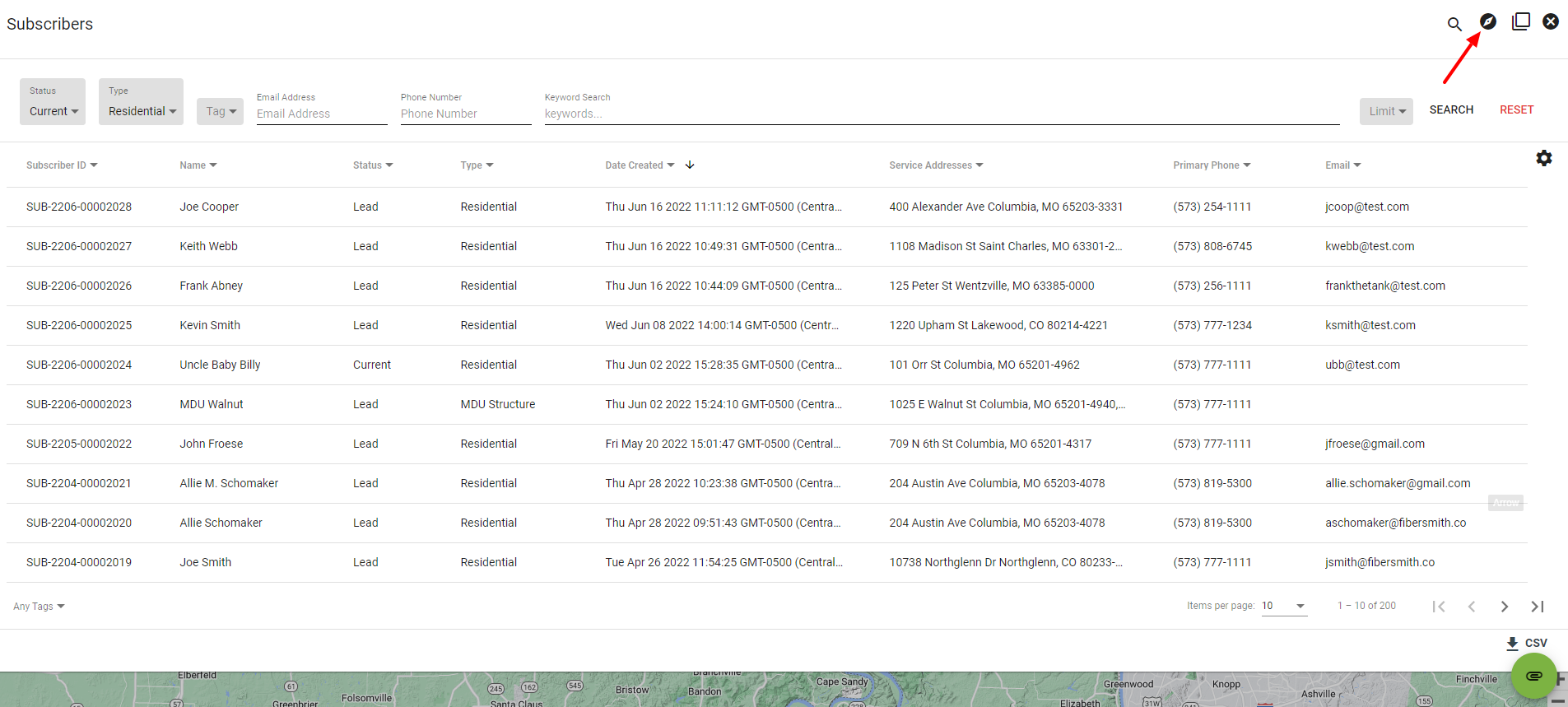Toggle Date Created sort arrow
This screenshot has height=707, width=1568.
click(x=690, y=165)
